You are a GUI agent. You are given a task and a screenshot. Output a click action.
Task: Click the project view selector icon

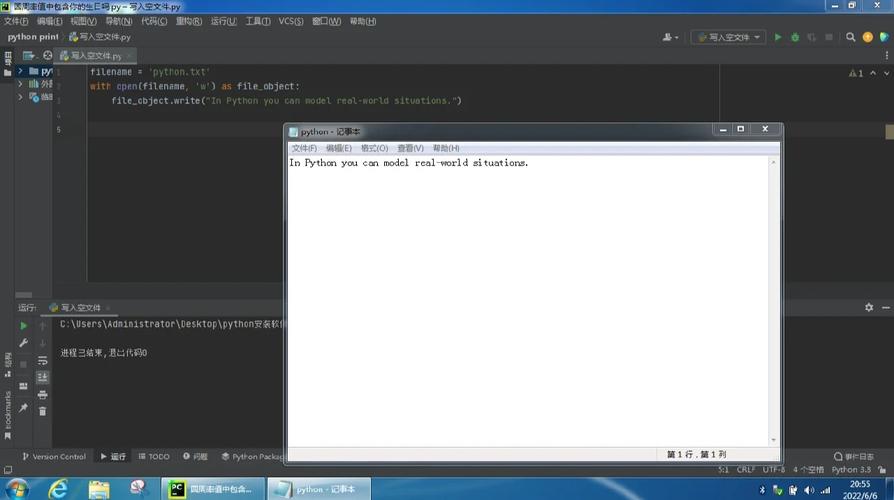point(29,55)
